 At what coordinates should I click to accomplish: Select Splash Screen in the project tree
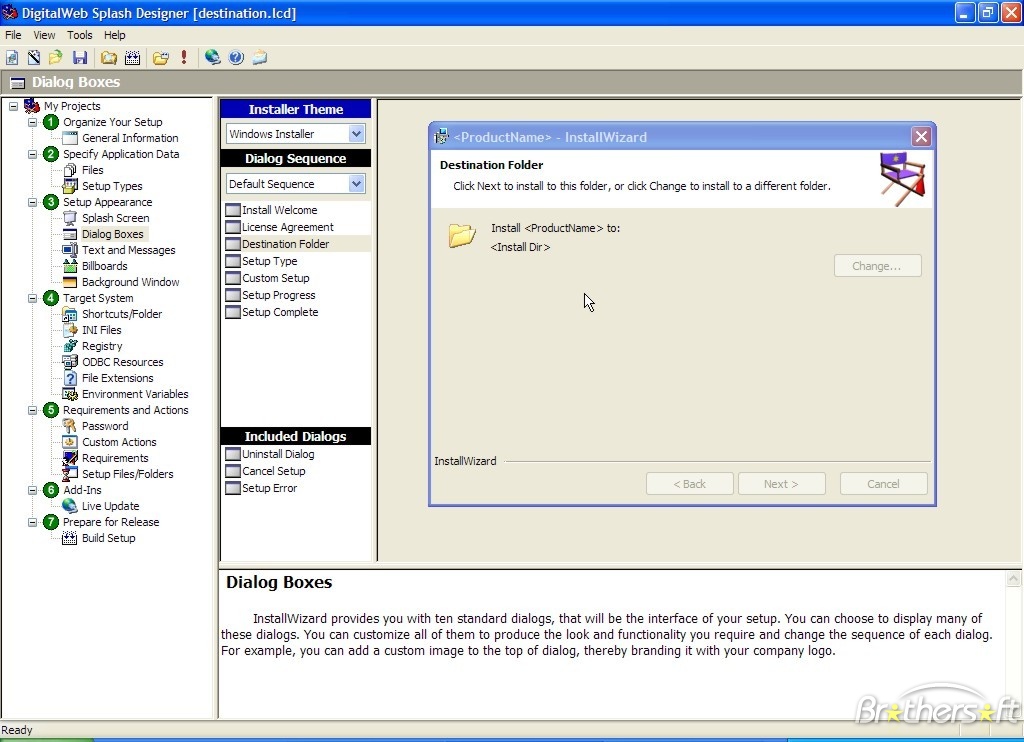click(x=116, y=218)
